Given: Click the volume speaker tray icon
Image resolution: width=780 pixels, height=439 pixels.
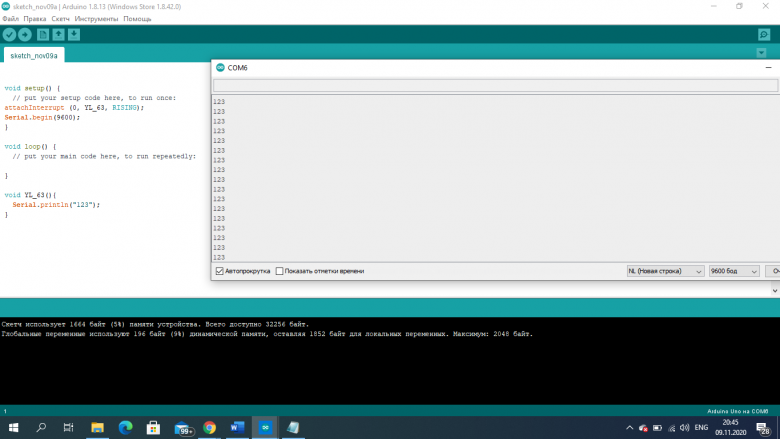Looking at the screenshot, I should [x=685, y=428].
